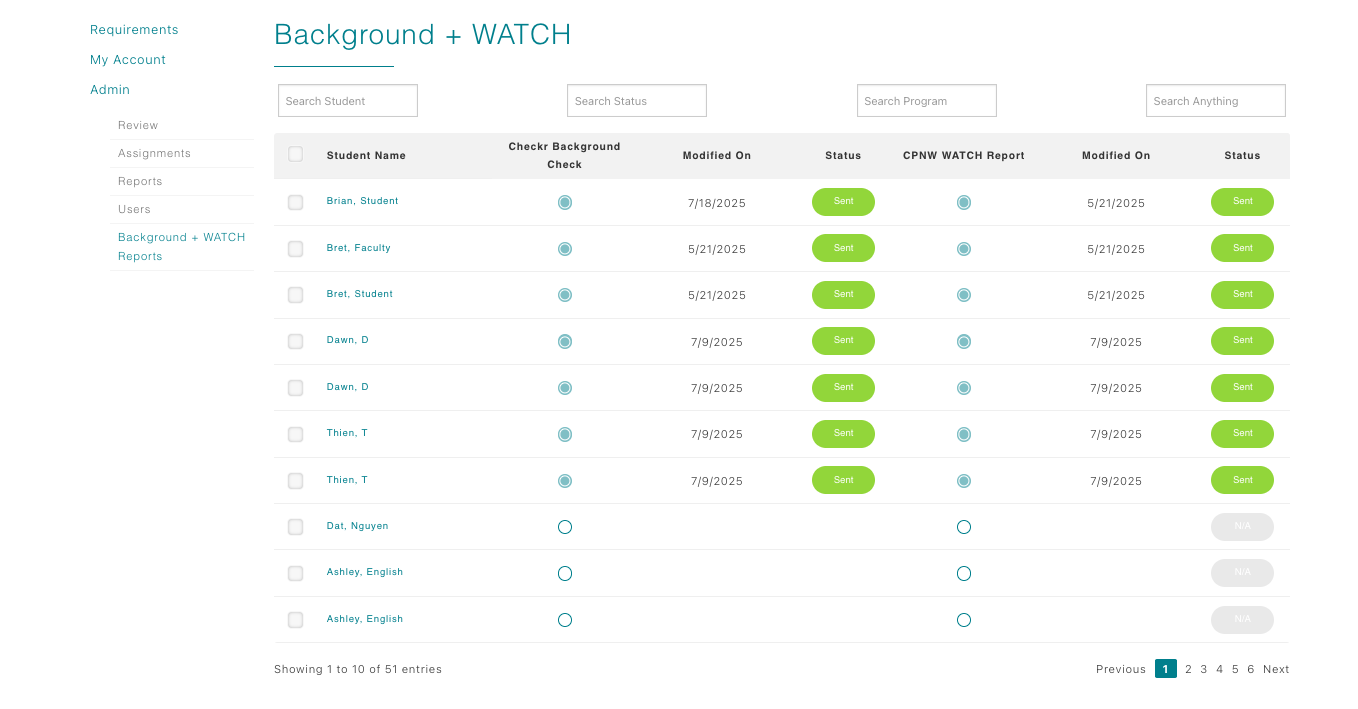Image resolution: width=1358 pixels, height=709 pixels.
Task: Select the WATCH report icon for Dat, Nguyen
Action: click(x=963, y=527)
